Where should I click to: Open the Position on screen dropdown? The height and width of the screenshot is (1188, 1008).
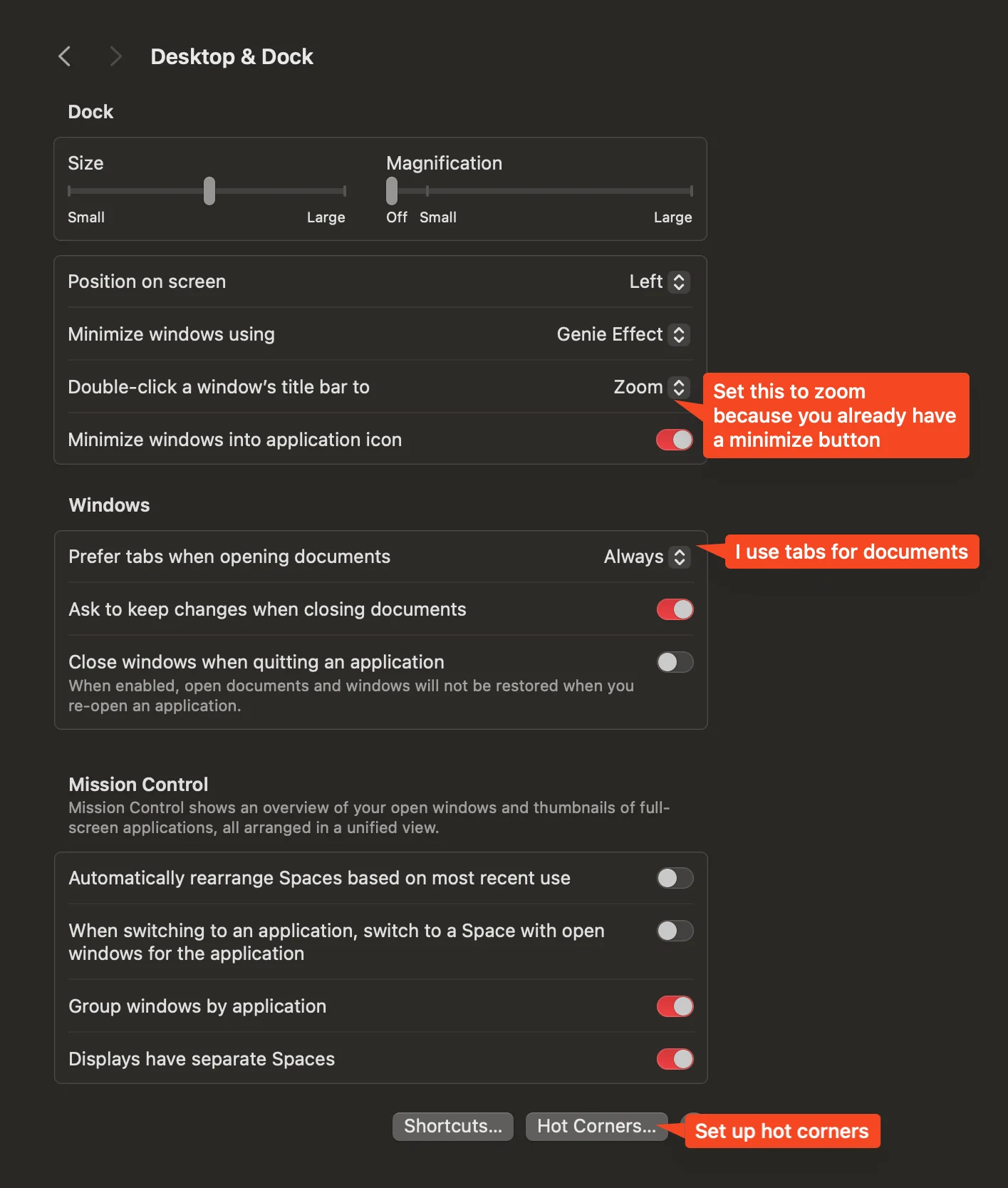coord(659,282)
